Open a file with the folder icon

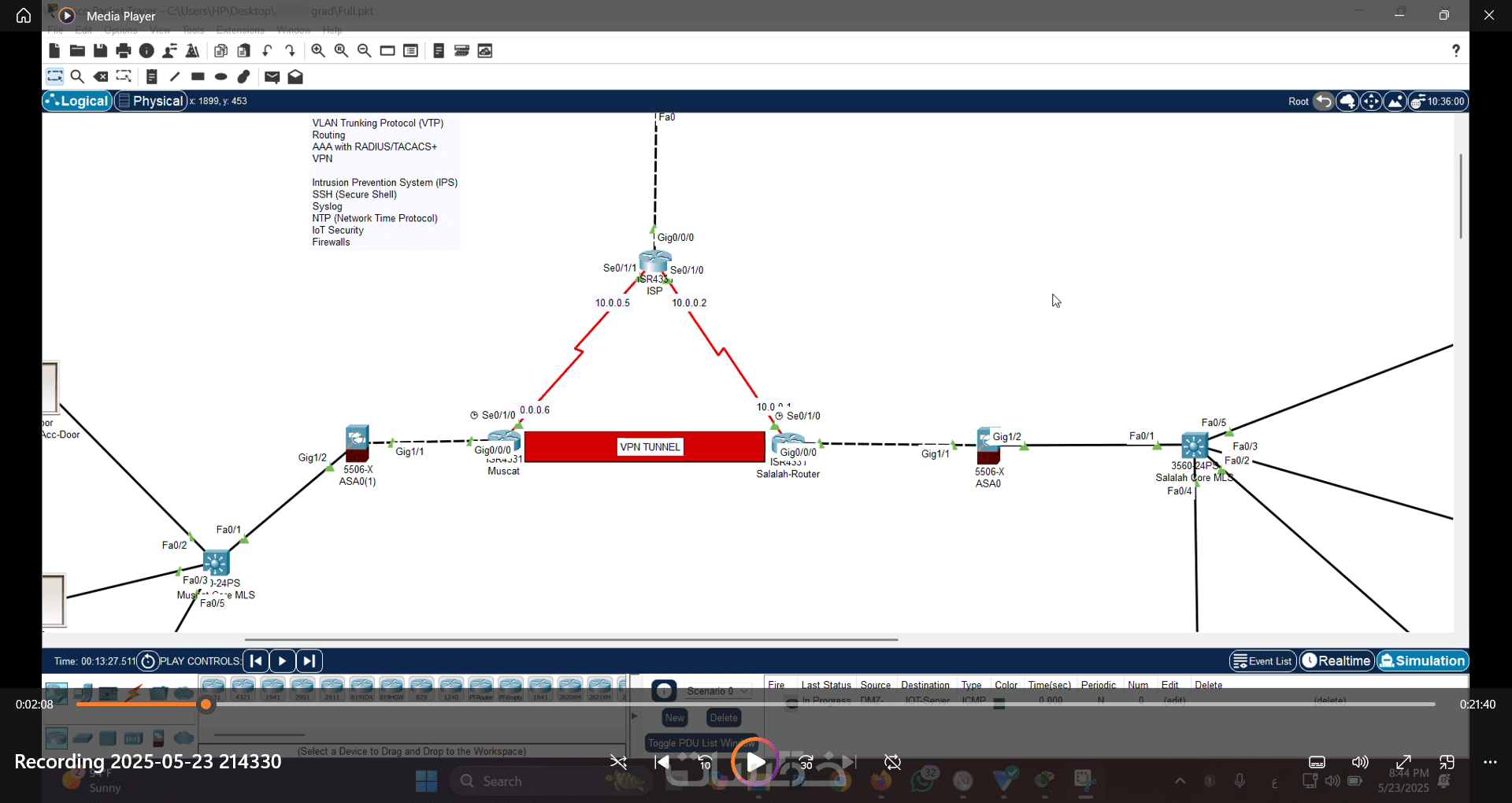77,51
